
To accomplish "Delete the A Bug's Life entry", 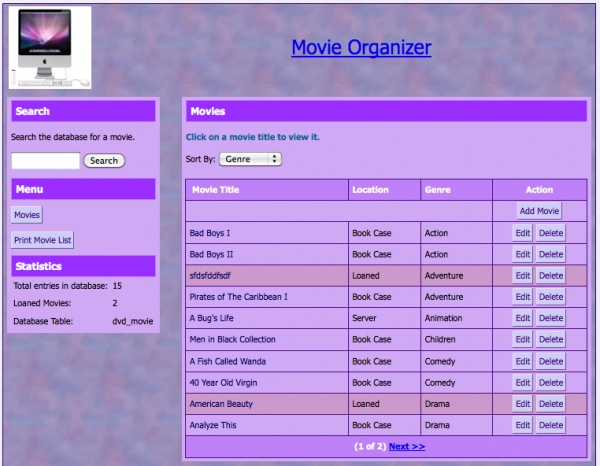I will [x=551, y=318].
